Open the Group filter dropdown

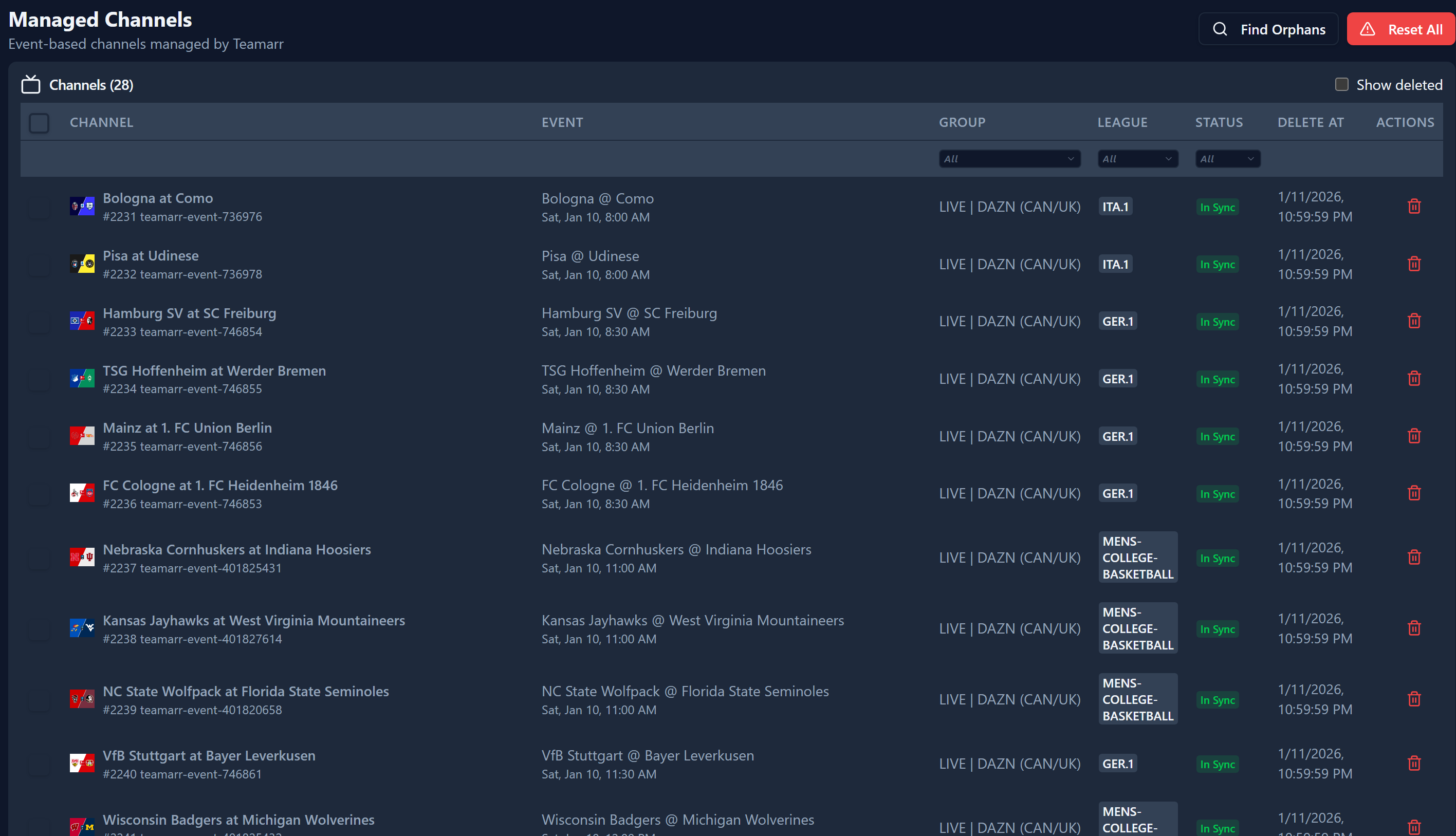[x=1009, y=159]
